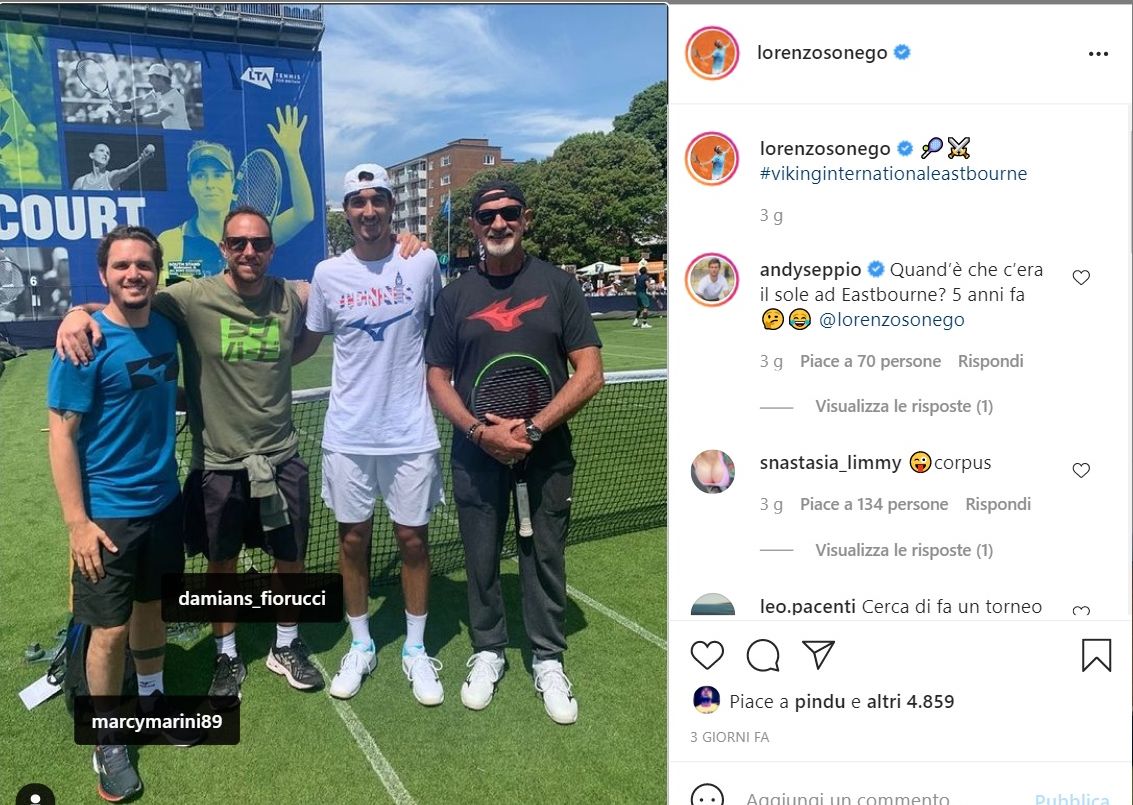Like andyseppio's comment
The image size is (1133, 805).
1081,277
